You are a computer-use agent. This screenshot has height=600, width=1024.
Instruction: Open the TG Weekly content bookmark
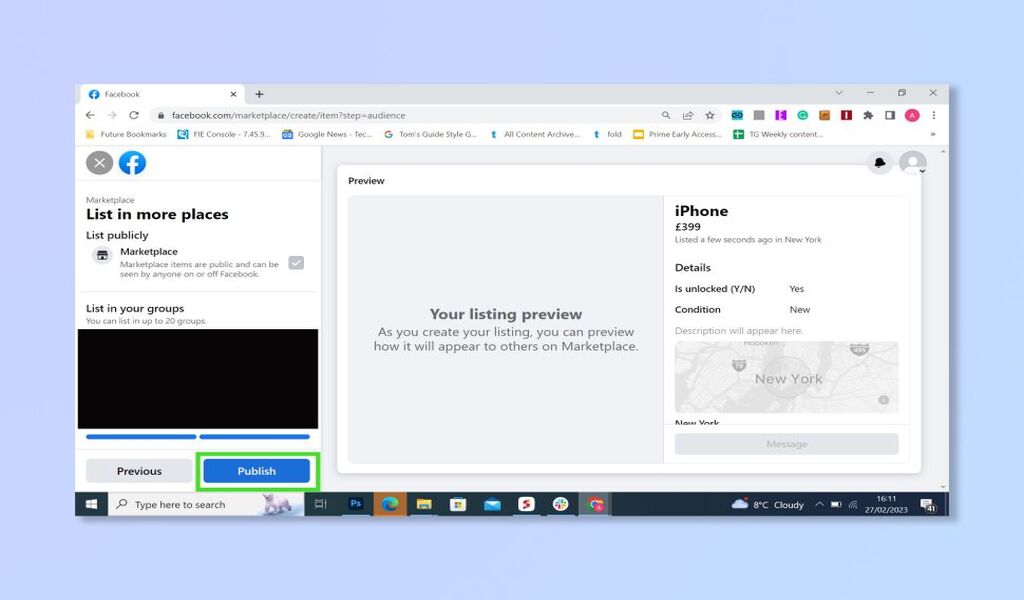point(777,134)
